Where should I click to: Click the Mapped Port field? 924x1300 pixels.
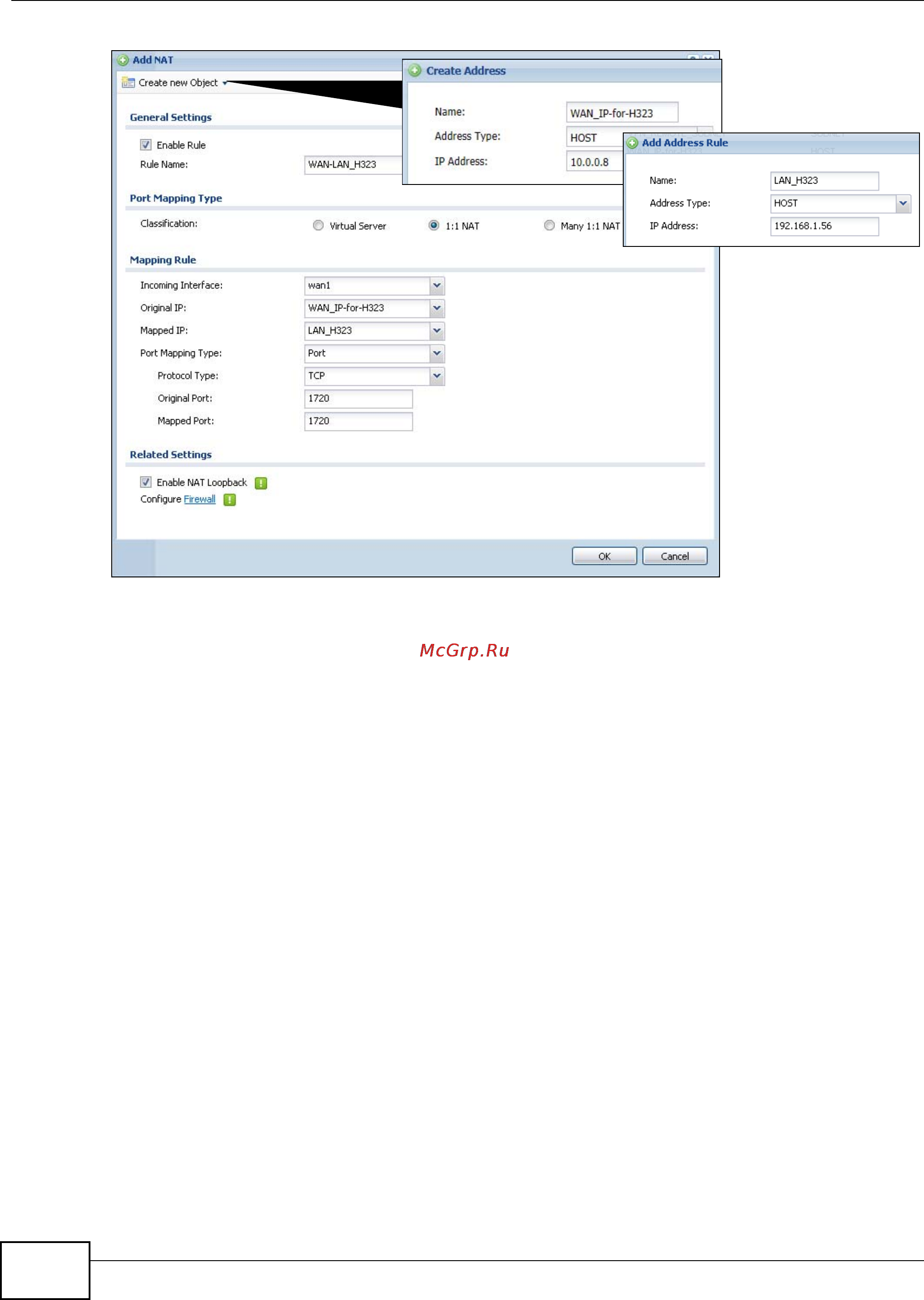click(x=359, y=421)
